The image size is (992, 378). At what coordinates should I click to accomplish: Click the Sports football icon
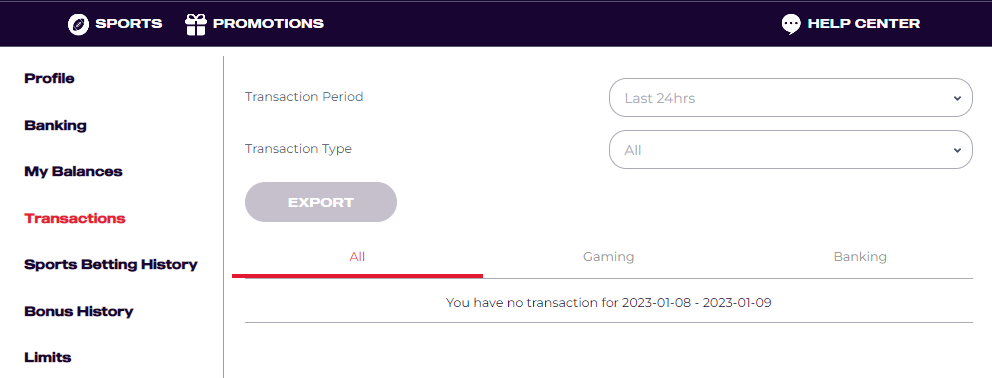tap(78, 24)
